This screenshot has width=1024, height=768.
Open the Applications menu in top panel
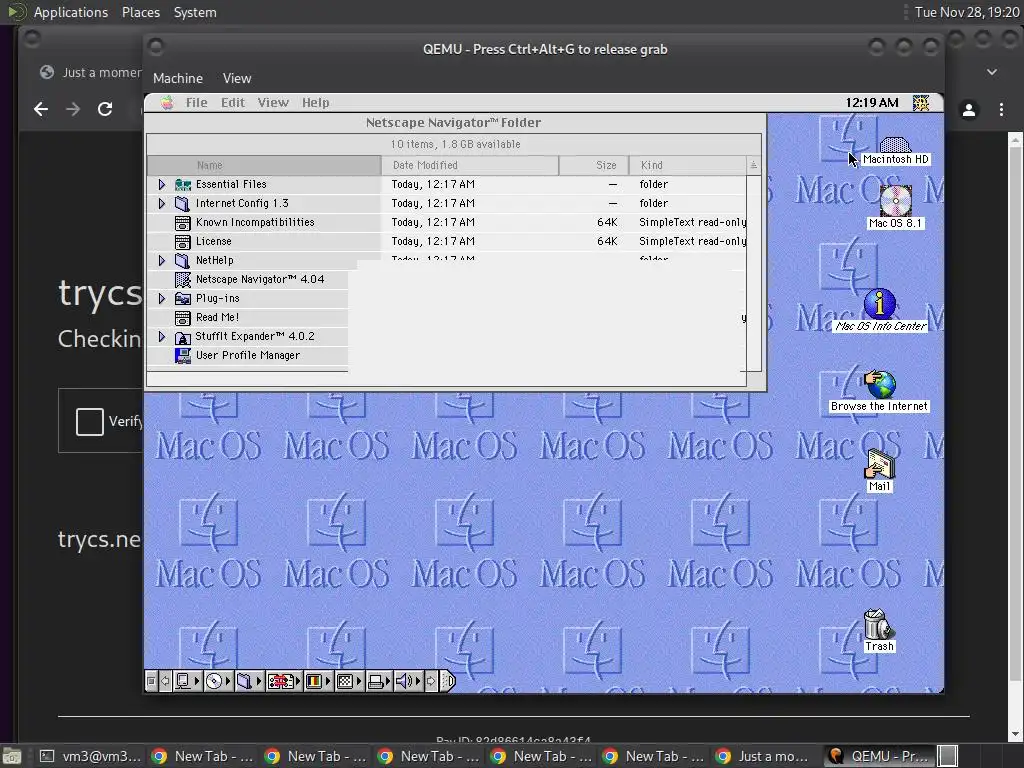[71, 12]
